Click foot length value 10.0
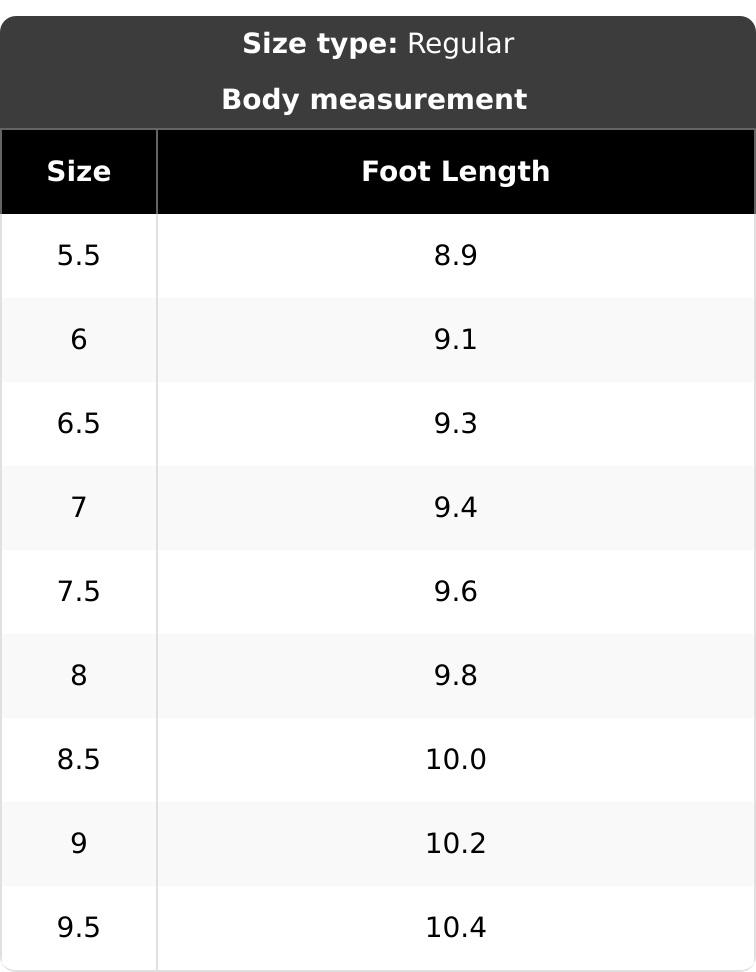Viewport: 756px width, 972px height. click(455, 759)
